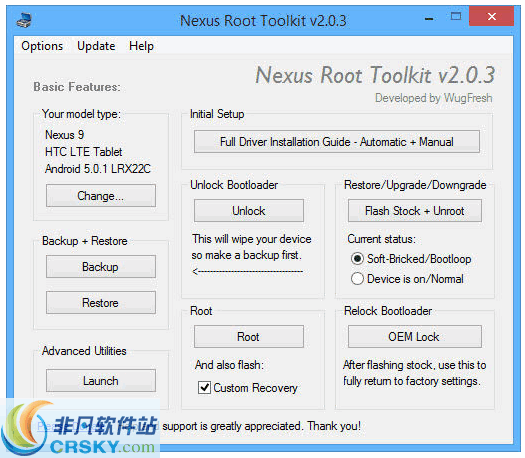The image size is (525, 458).
Task: Click the 'Developed by WugFresh' text
Action: pos(434,98)
